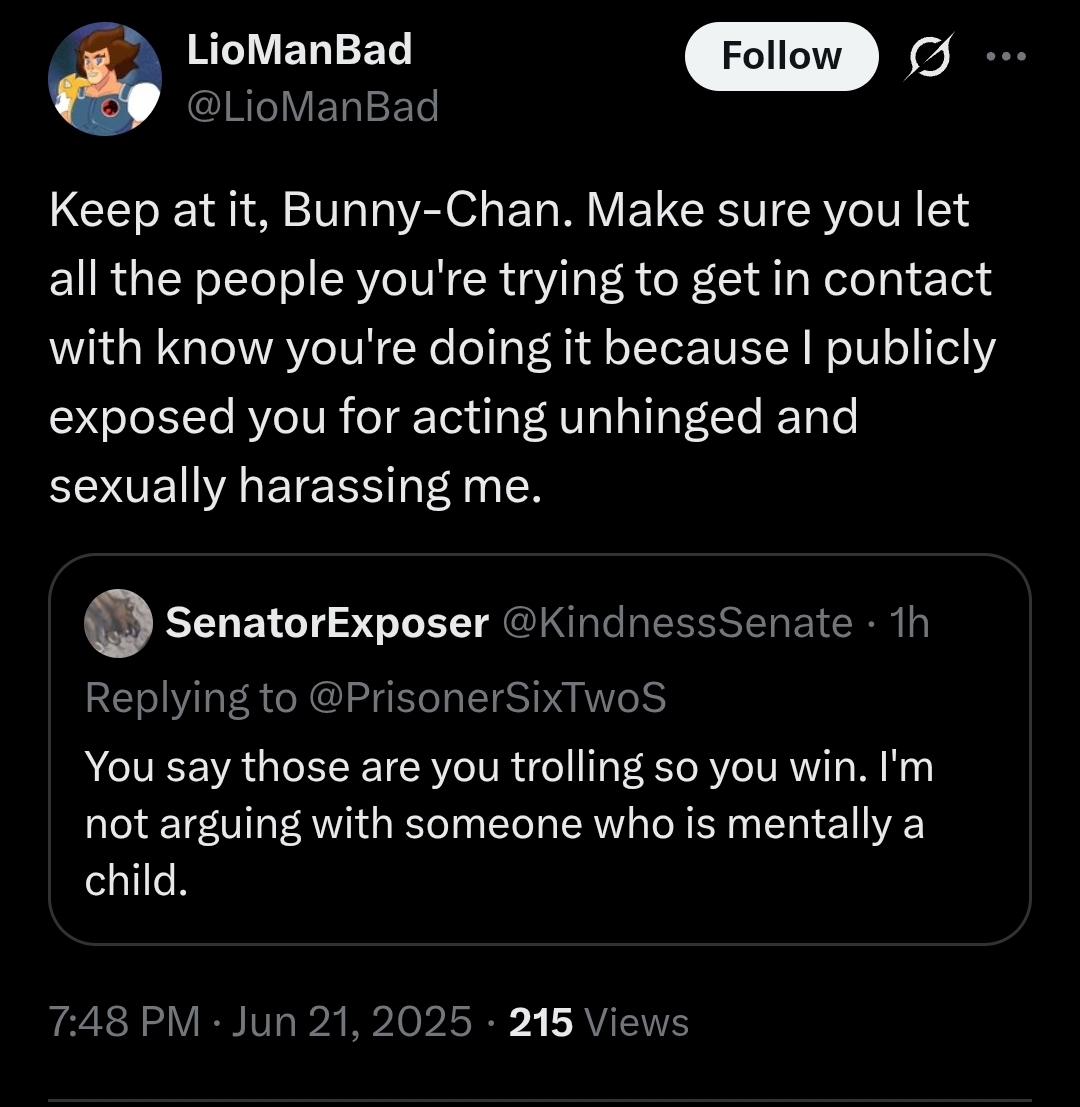View the 215 view count analytics
Viewport: 1080px width, 1107px height.
tap(541, 1022)
